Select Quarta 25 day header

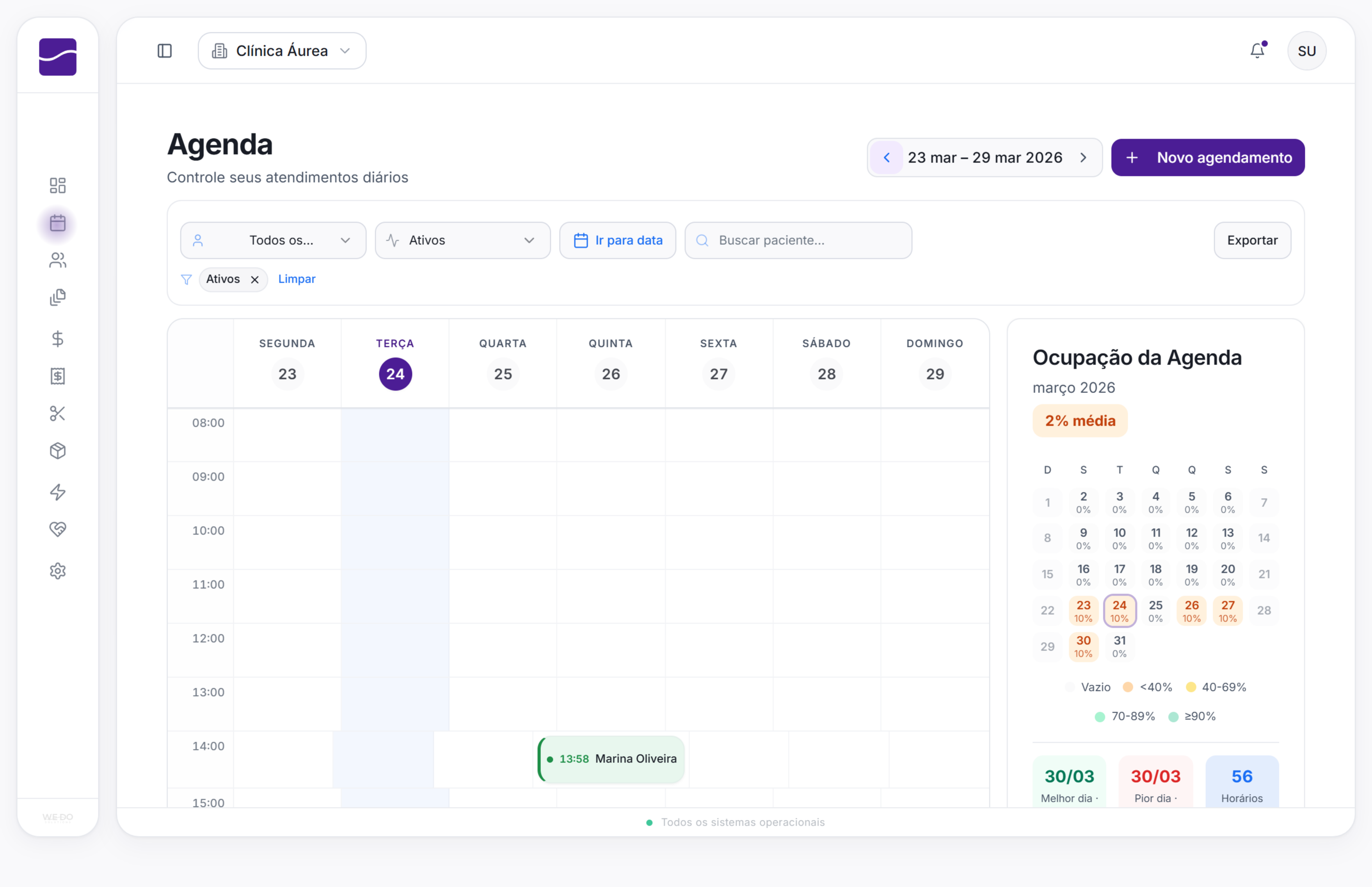click(503, 363)
